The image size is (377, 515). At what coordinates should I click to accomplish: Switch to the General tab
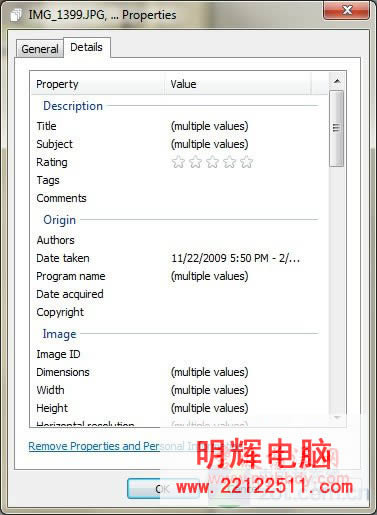pyautogui.click(x=40, y=49)
